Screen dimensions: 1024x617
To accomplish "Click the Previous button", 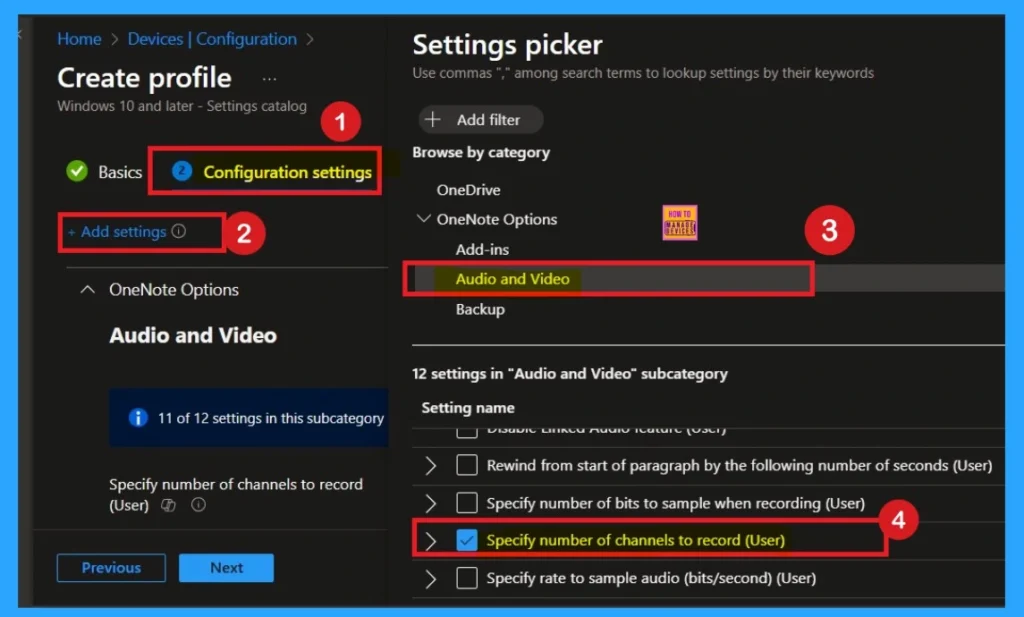I will [x=111, y=567].
